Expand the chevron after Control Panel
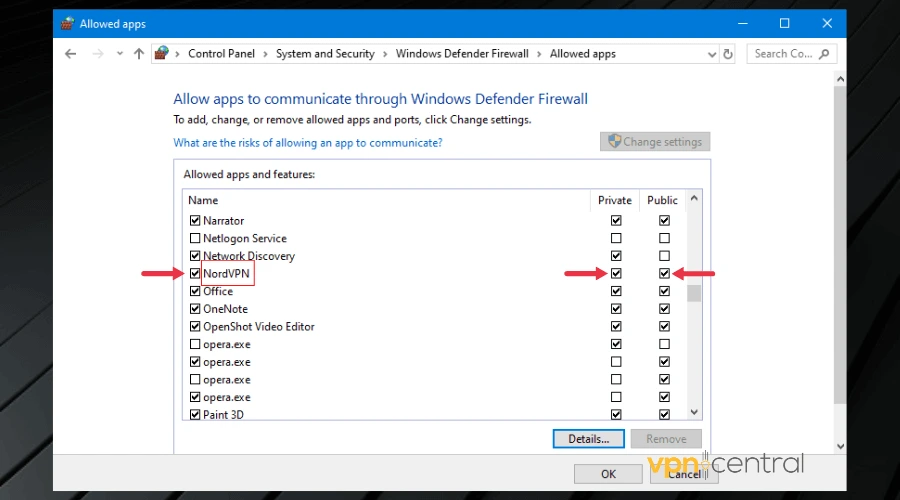Viewport: 900px width, 500px height. click(x=265, y=54)
